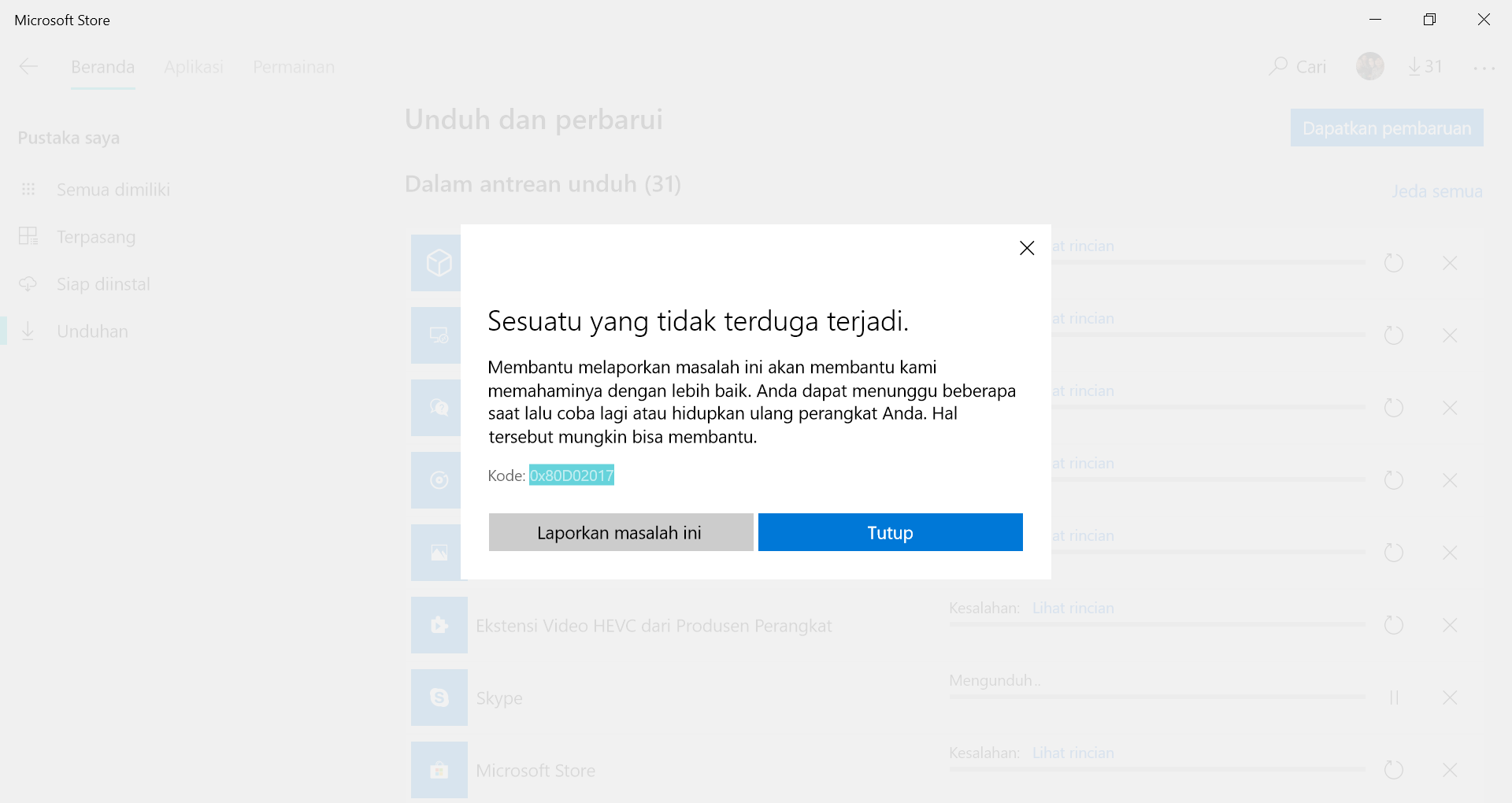Click the 'Kesalahan:' label on the Microsoft Store row
The width and height of the screenshot is (1512, 803).
pos(984,753)
